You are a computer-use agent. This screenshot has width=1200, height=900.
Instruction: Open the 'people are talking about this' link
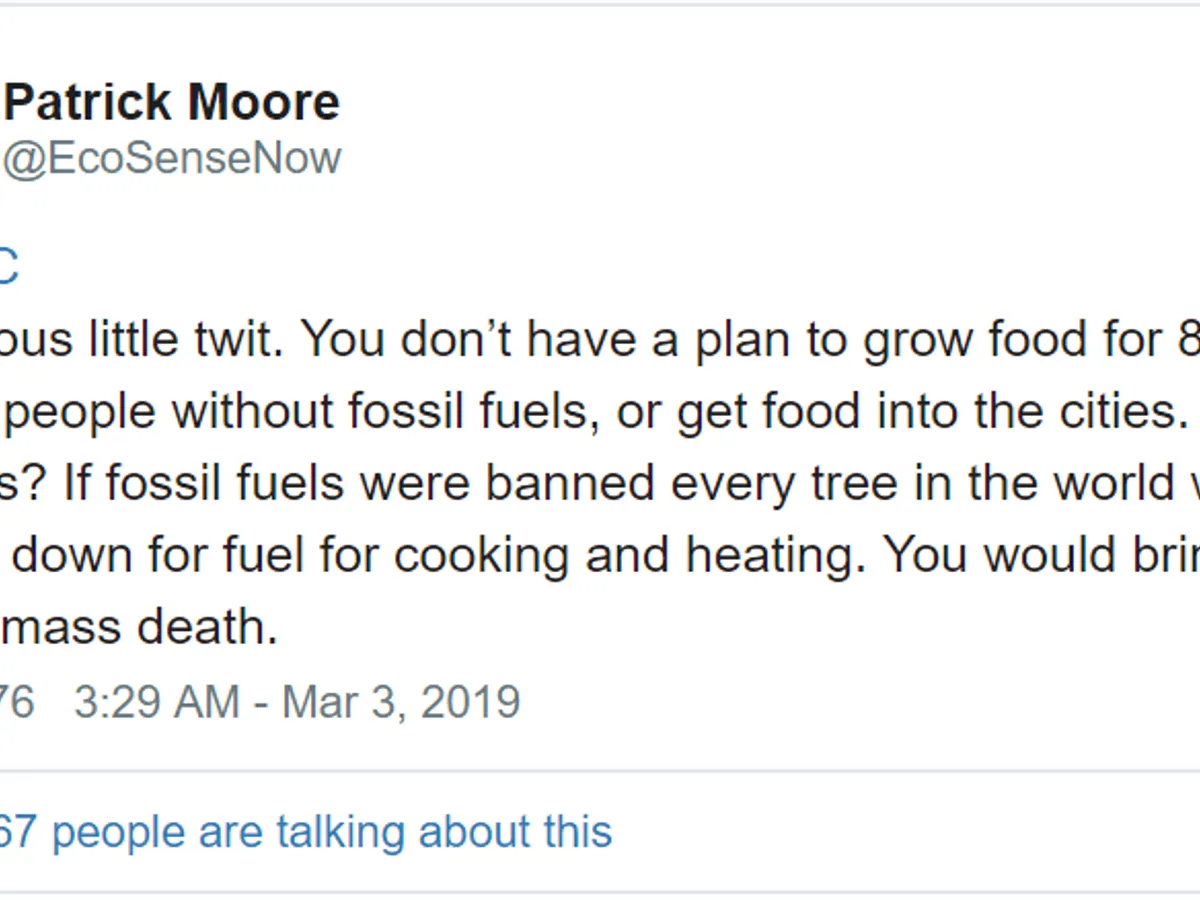click(x=331, y=832)
